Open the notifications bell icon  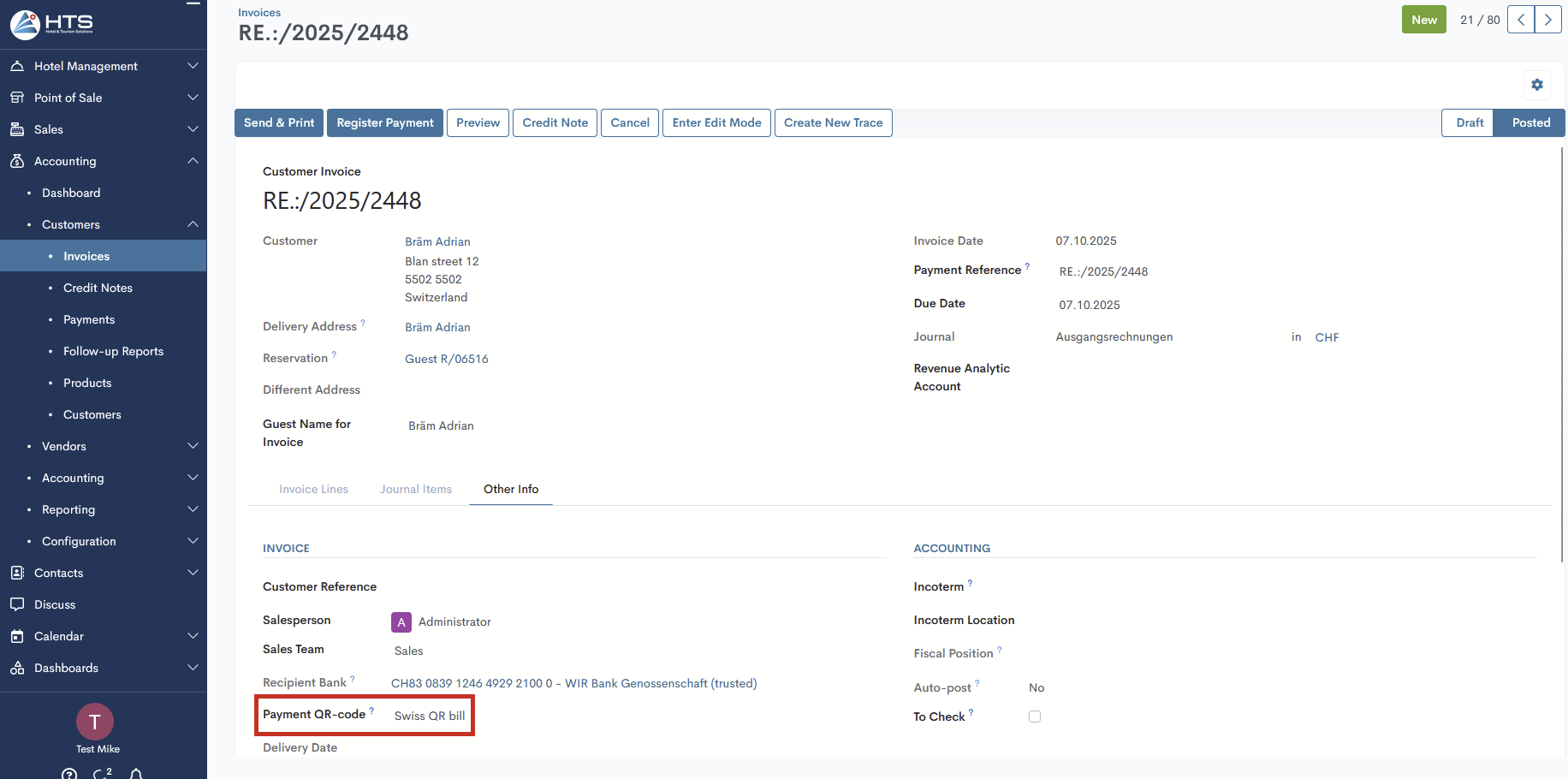(x=136, y=773)
